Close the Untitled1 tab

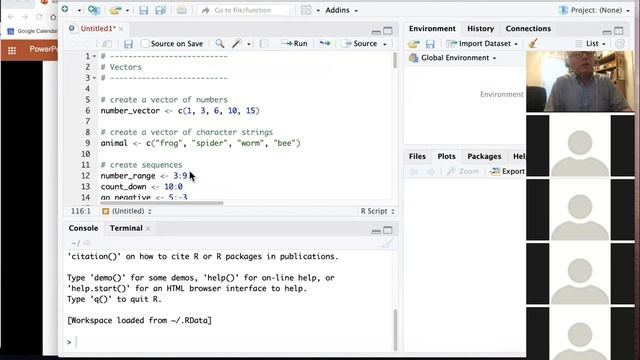(121, 29)
